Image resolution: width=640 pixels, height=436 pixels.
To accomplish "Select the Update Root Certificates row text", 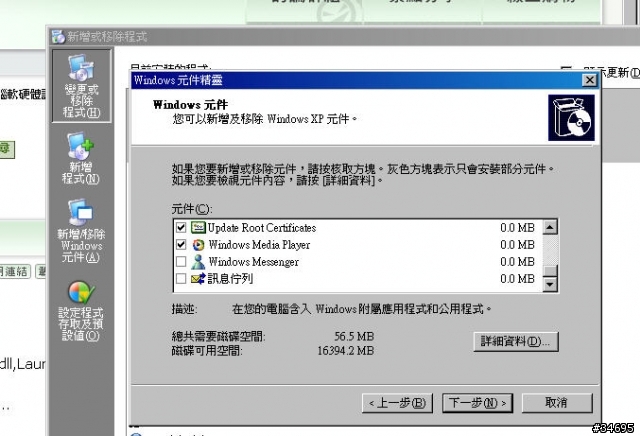I will click(262, 228).
